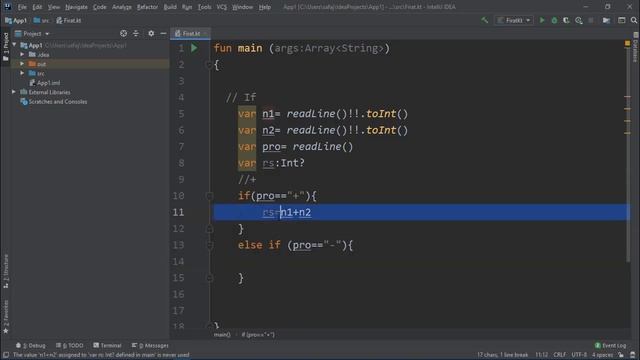Expand the .idea folder
The width and height of the screenshot is (640, 360).
(22, 54)
